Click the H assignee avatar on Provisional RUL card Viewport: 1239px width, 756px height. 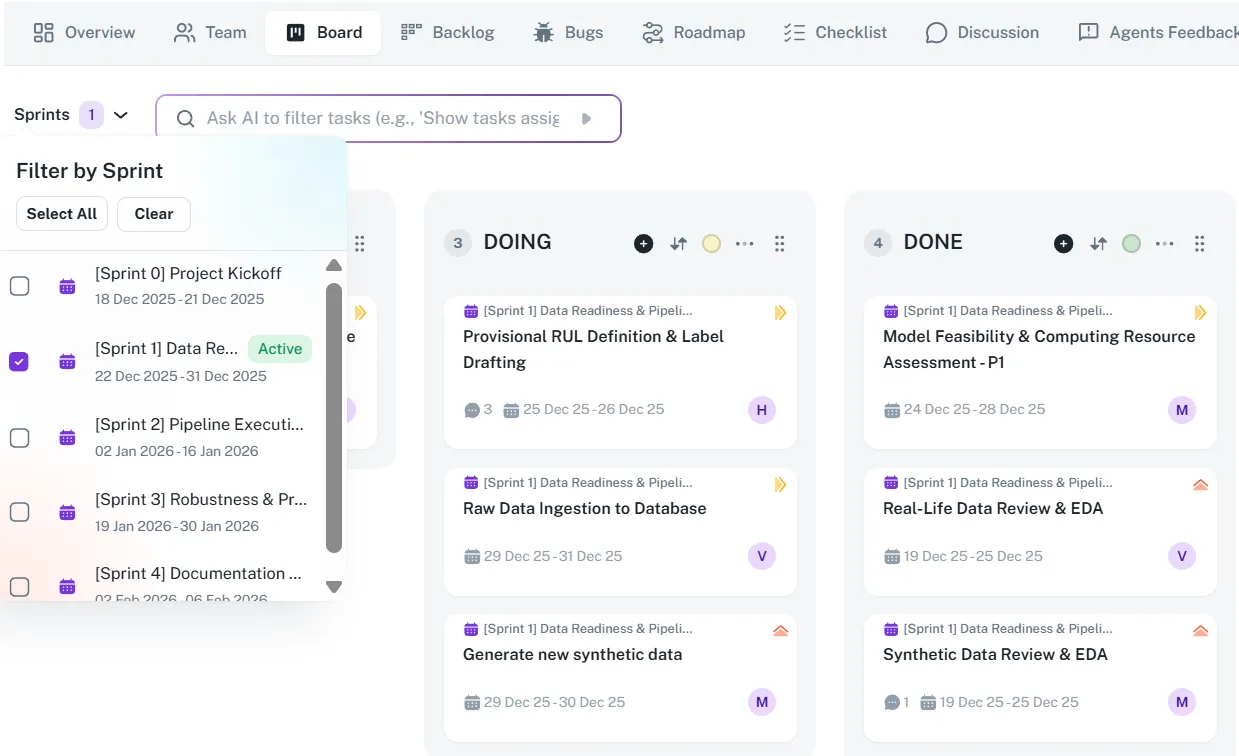[x=761, y=410]
